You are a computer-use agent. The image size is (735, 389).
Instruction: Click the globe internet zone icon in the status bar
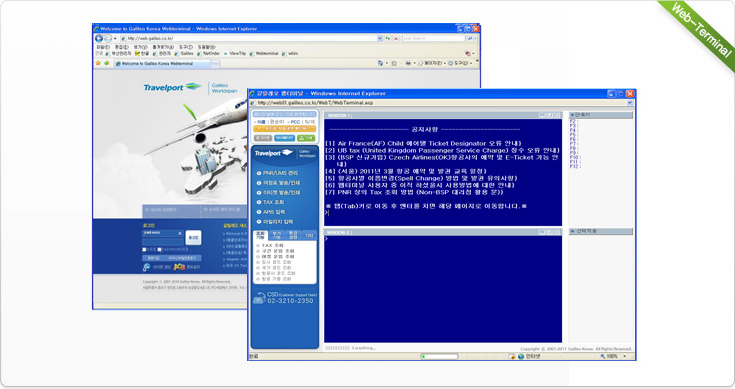click(x=521, y=357)
